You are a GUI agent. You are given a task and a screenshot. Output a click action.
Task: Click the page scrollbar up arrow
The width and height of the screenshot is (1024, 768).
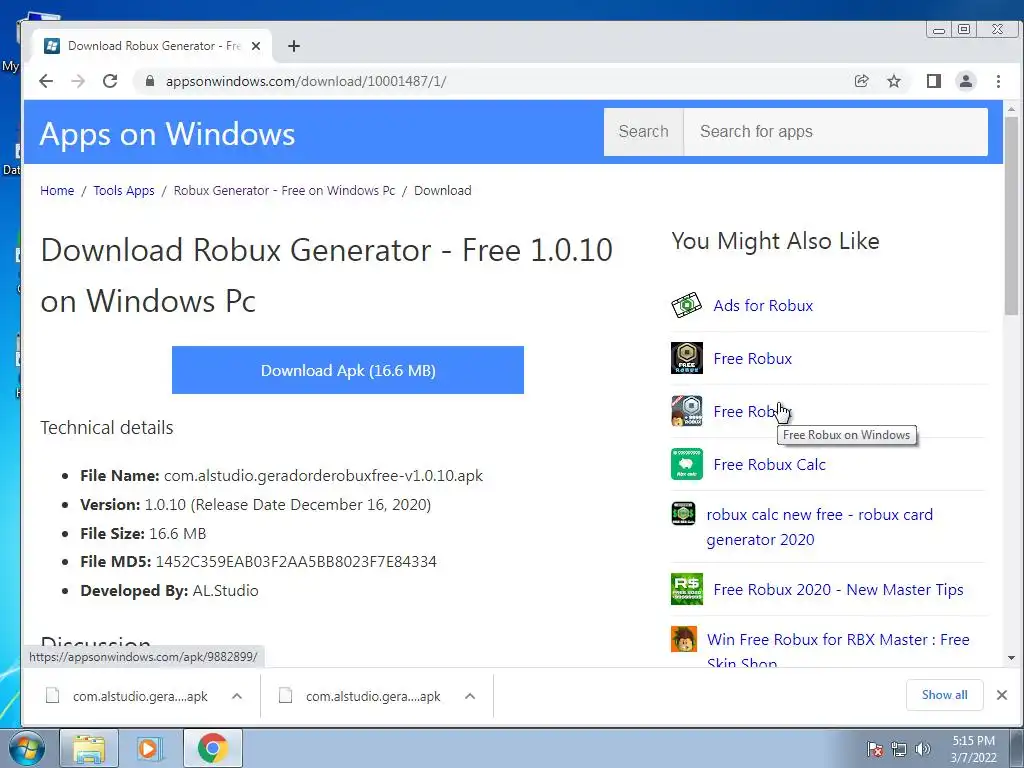click(x=1011, y=108)
